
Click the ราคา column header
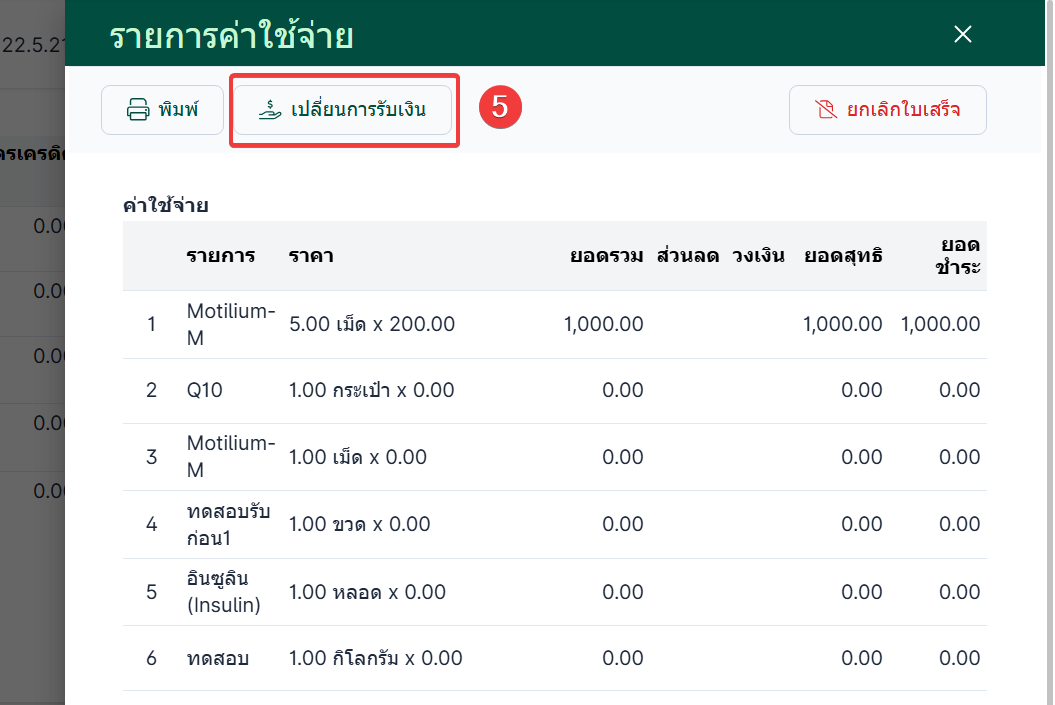click(311, 256)
